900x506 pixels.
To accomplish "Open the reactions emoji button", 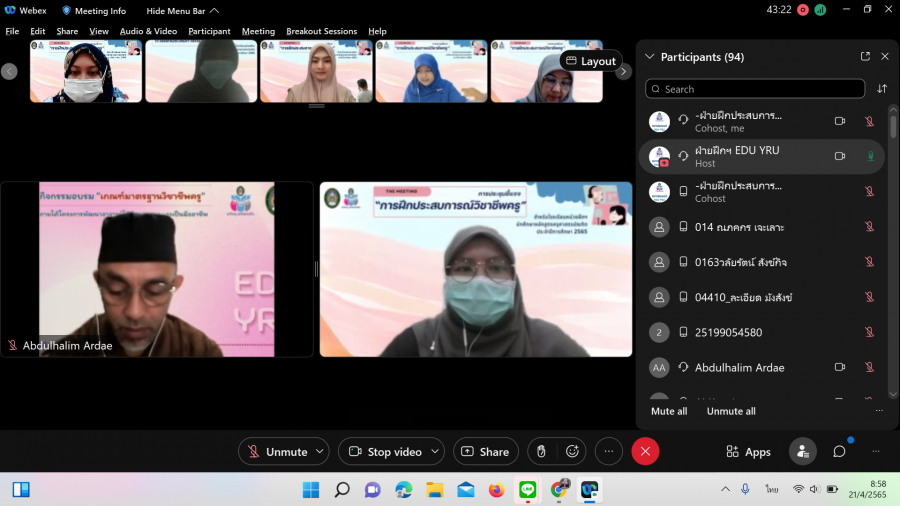I will [573, 452].
